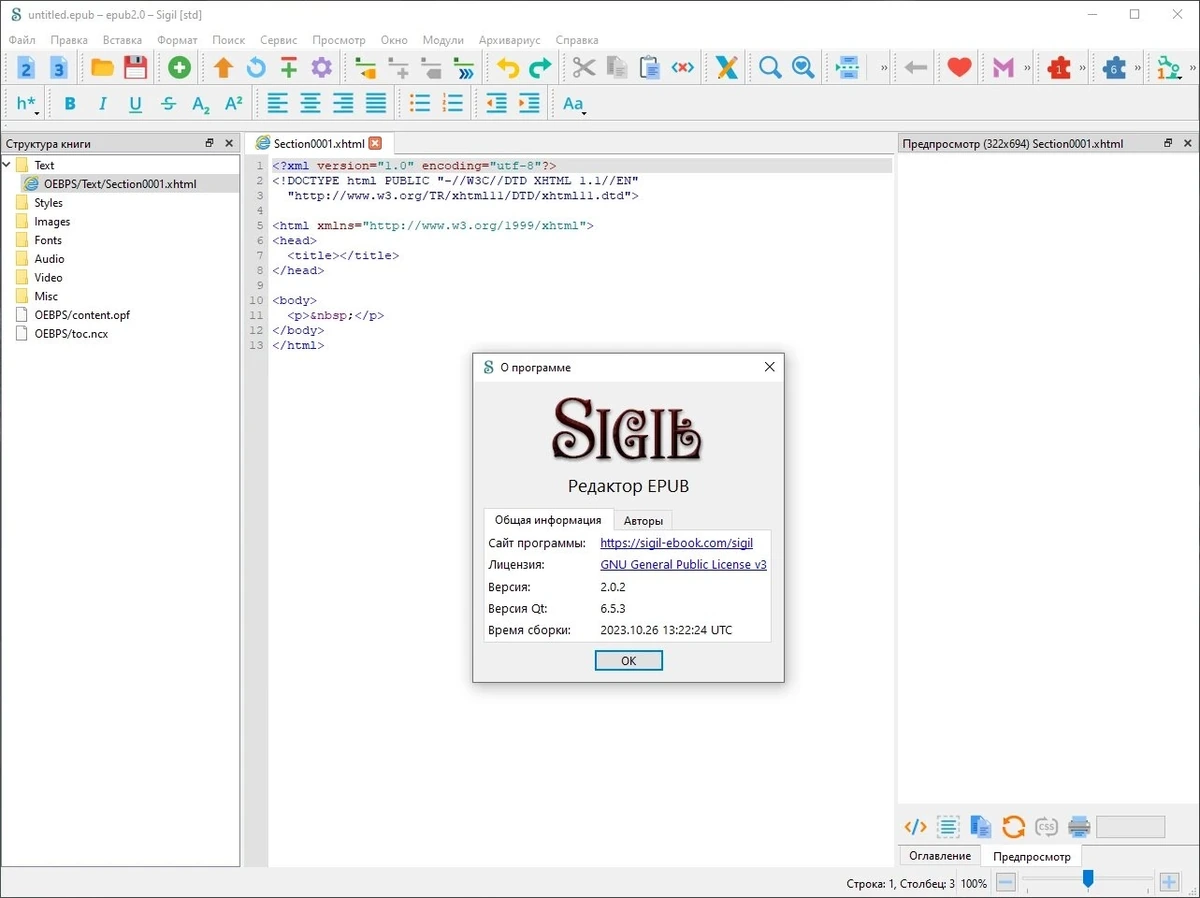Open the Сервис menu

(x=278, y=40)
